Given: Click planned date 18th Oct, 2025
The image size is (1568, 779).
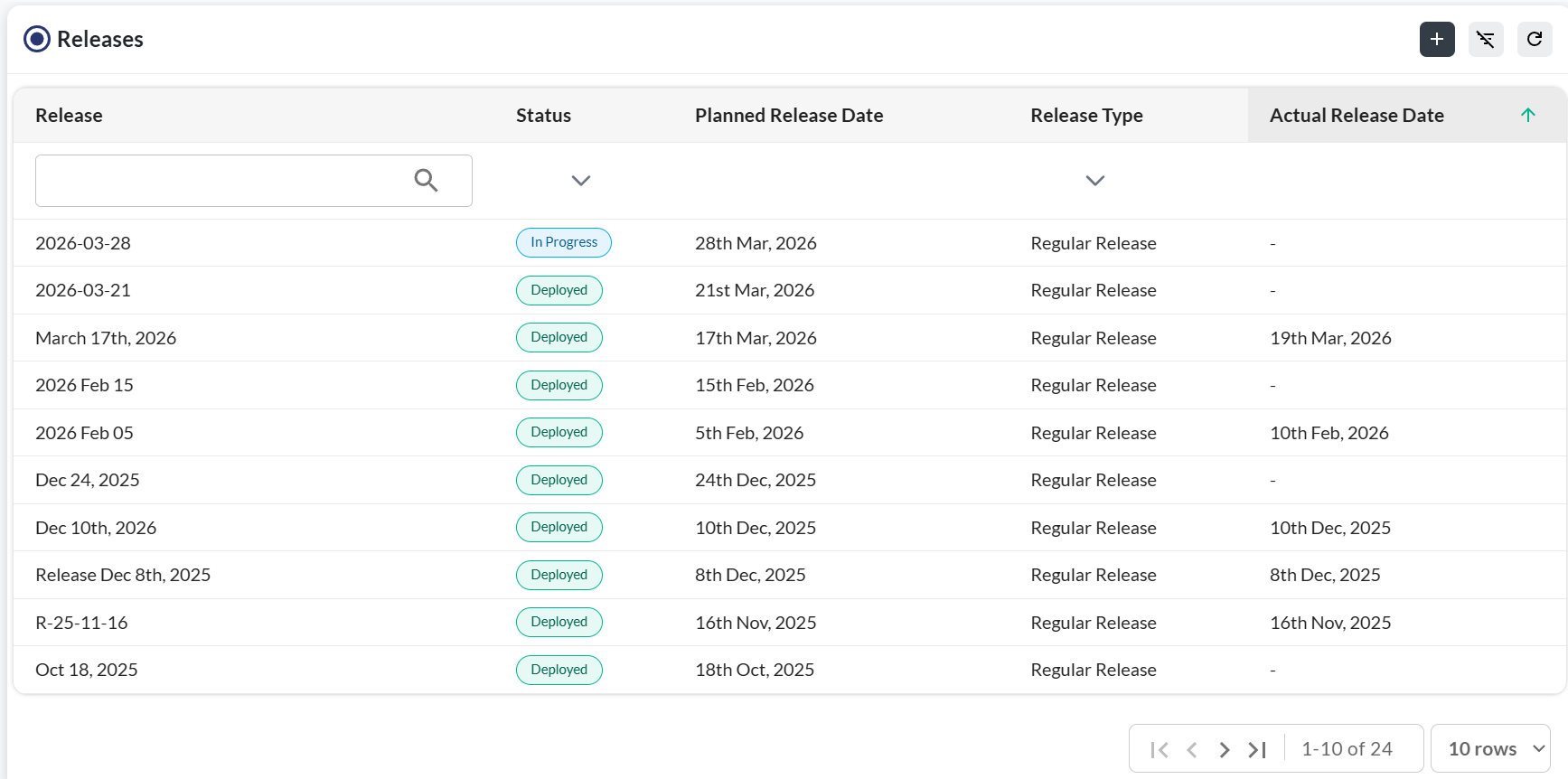Looking at the screenshot, I should [x=755, y=670].
